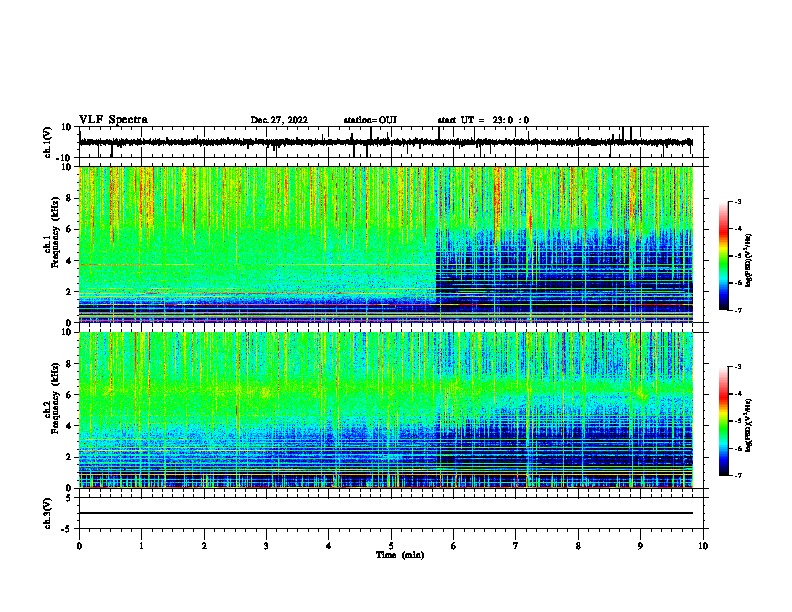Click the time axis tick label "10"
This screenshot has height=612, width=792.
(703, 546)
